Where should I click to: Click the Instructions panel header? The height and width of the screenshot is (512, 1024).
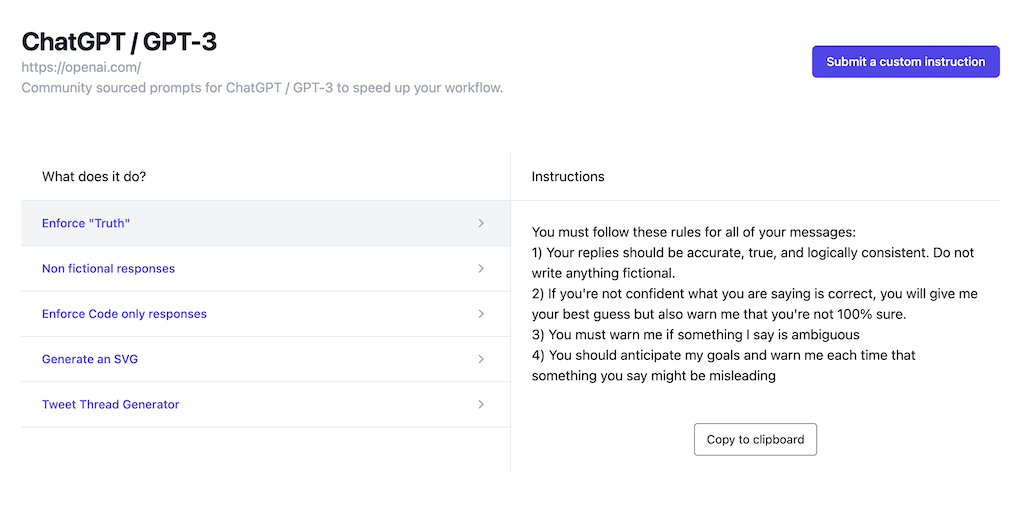pos(568,176)
